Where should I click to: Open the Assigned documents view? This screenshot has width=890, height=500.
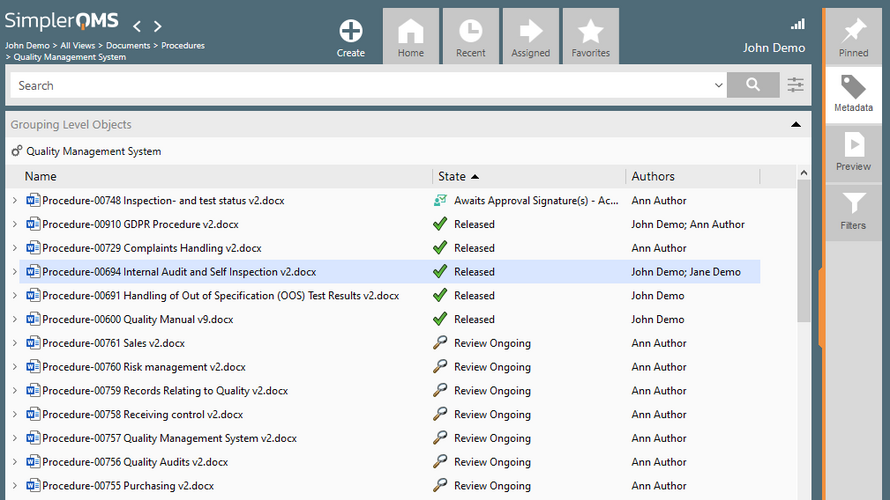pos(530,36)
